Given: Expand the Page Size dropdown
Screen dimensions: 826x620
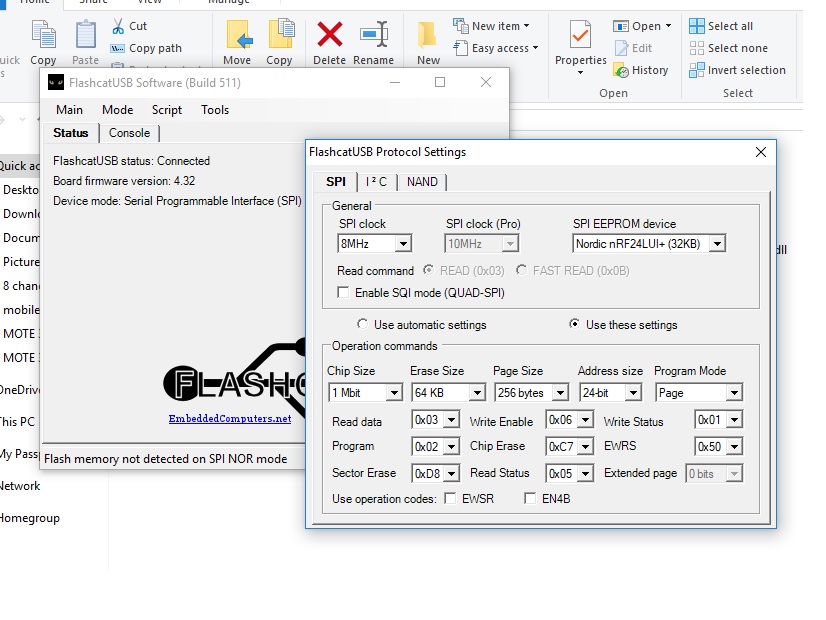Looking at the screenshot, I should [560, 392].
